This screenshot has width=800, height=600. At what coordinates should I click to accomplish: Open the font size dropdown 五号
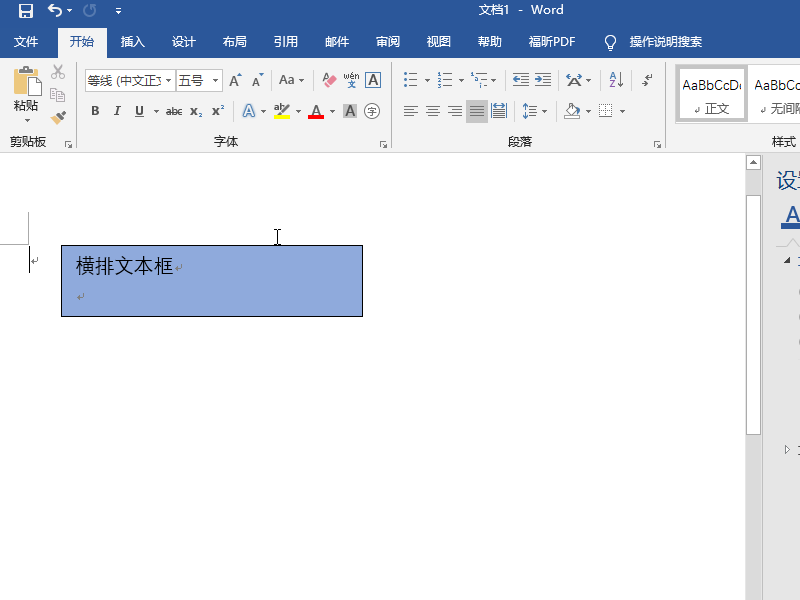[x=215, y=81]
